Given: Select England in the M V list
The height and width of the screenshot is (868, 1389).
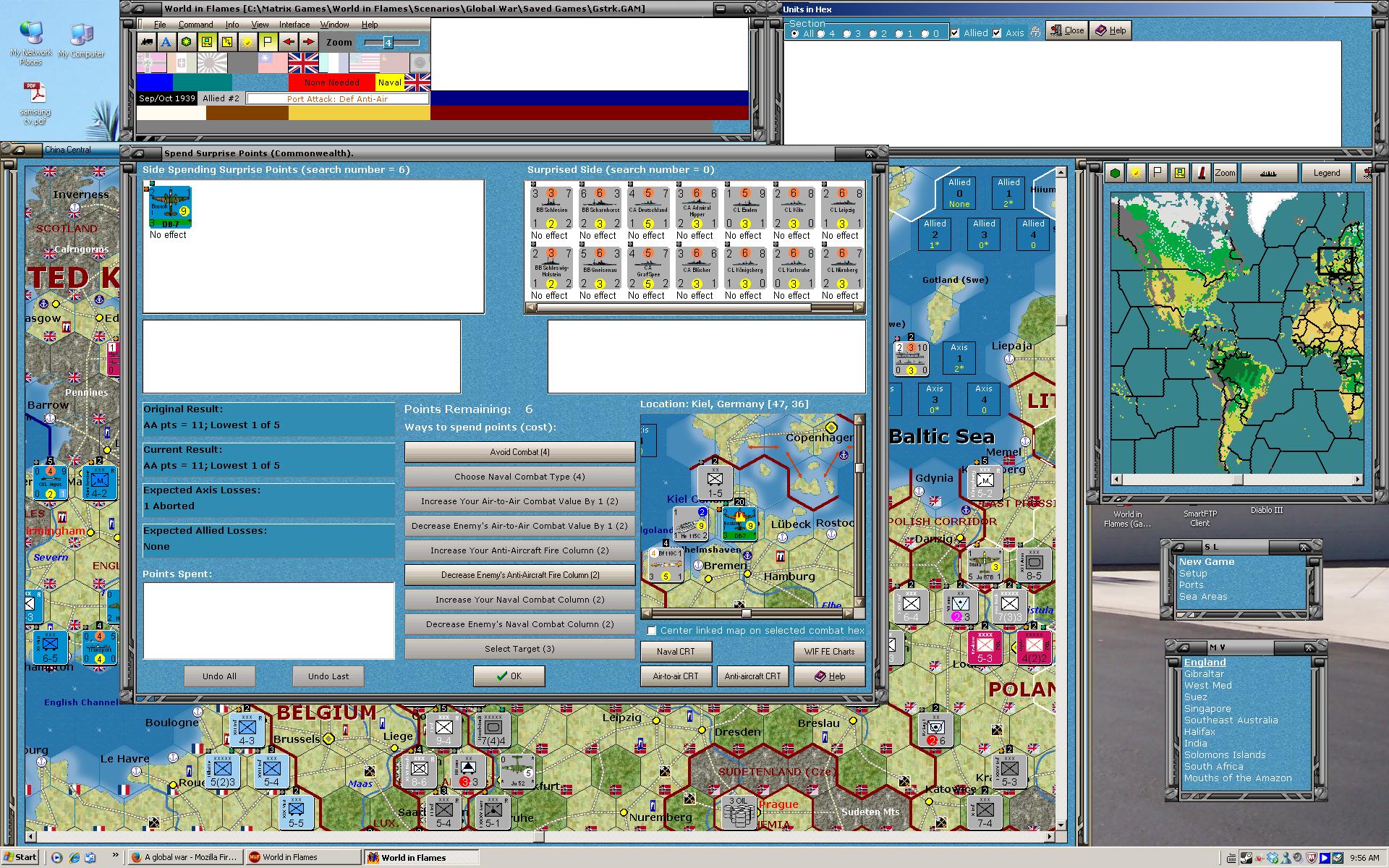Looking at the screenshot, I should (1205, 663).
